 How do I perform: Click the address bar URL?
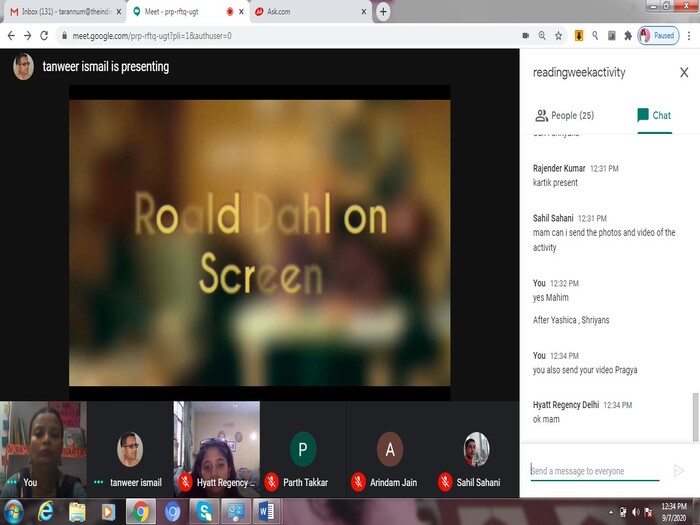[152, 36]
